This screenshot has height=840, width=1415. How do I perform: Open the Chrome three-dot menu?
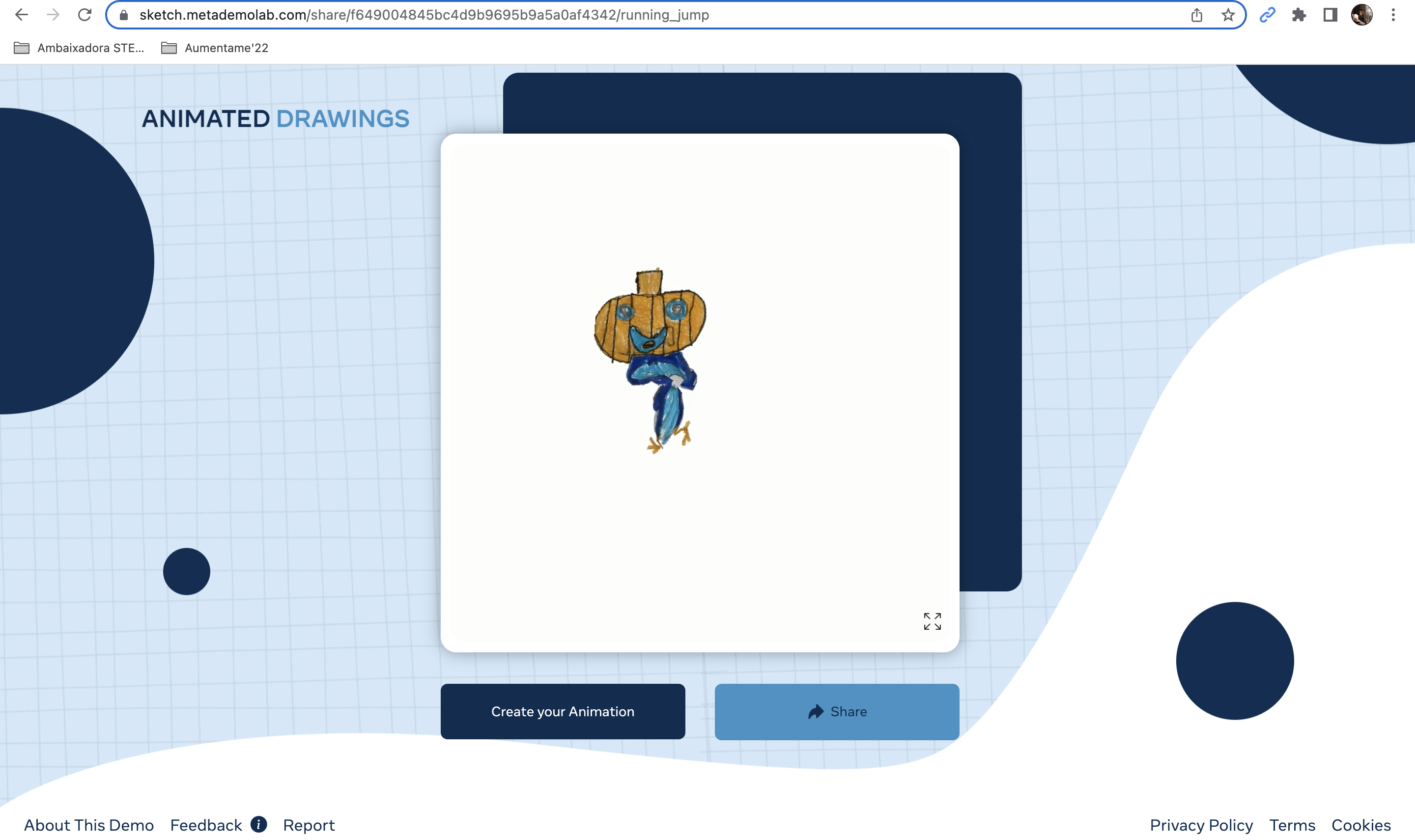click(x=1393, y=15)
